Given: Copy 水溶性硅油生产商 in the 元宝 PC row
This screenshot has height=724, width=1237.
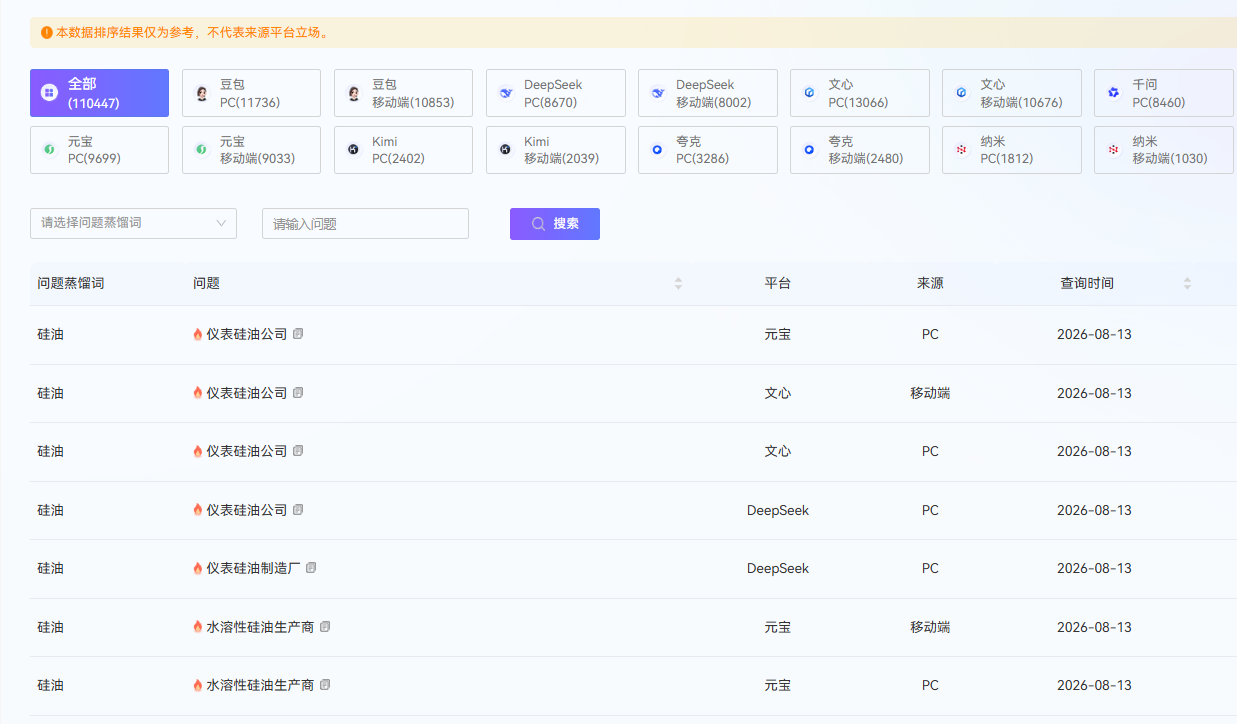Looking at the screenshot, I should (325, 685).
